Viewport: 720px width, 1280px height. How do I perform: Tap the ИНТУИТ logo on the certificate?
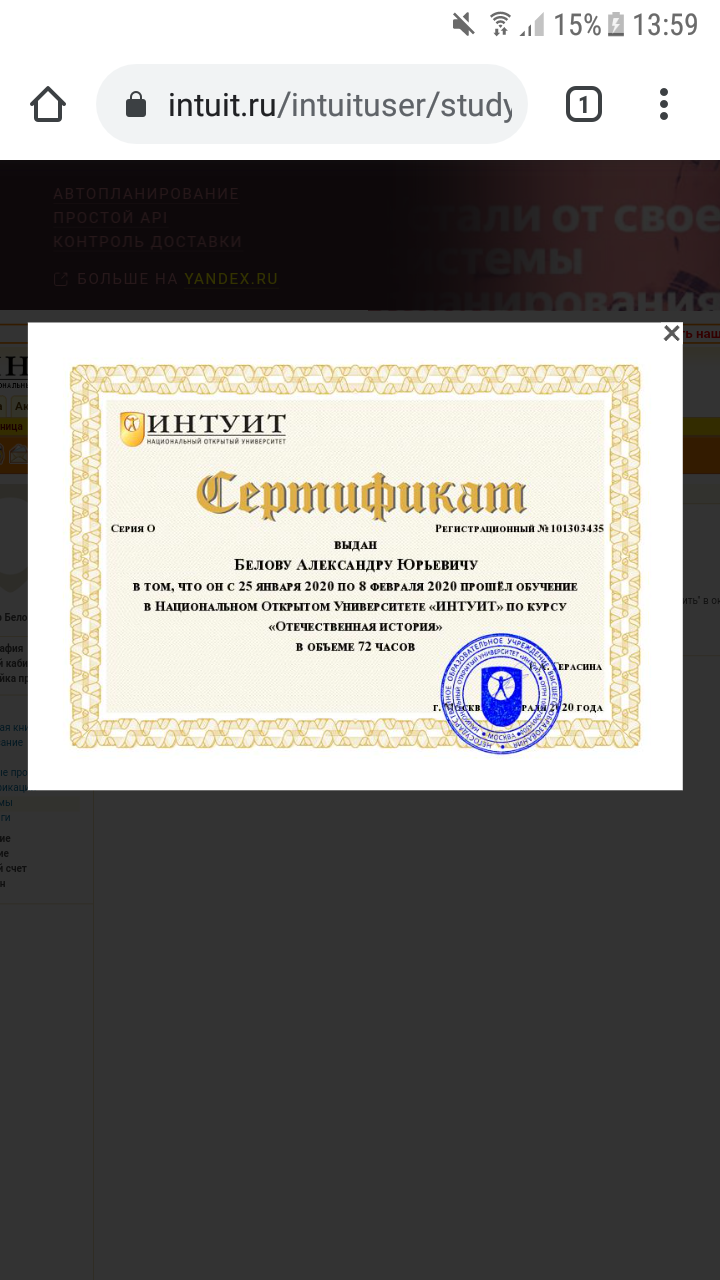click(x=202, y=428)
